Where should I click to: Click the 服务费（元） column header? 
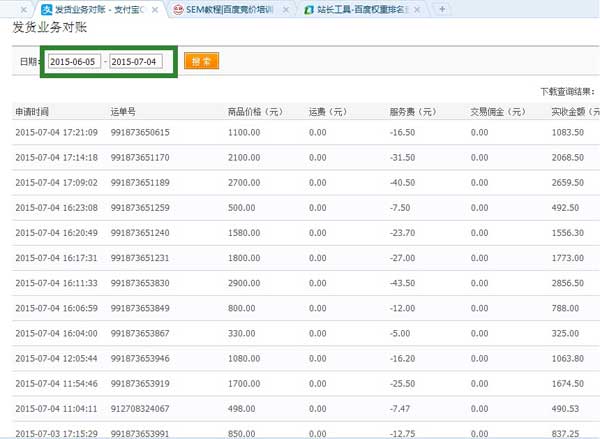click(x=416, y=112)
